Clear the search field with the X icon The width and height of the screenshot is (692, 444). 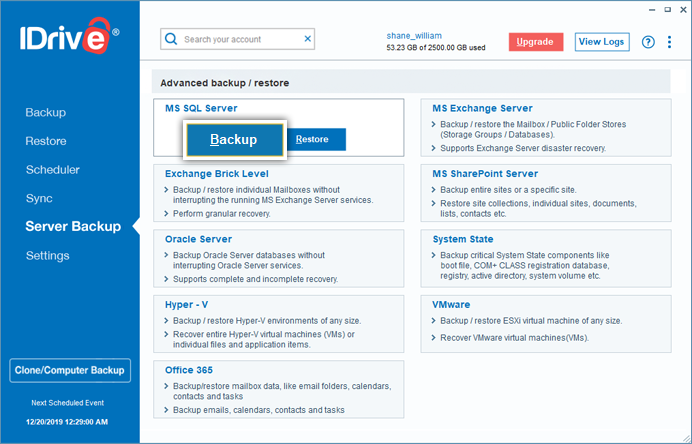click(308, 39)
